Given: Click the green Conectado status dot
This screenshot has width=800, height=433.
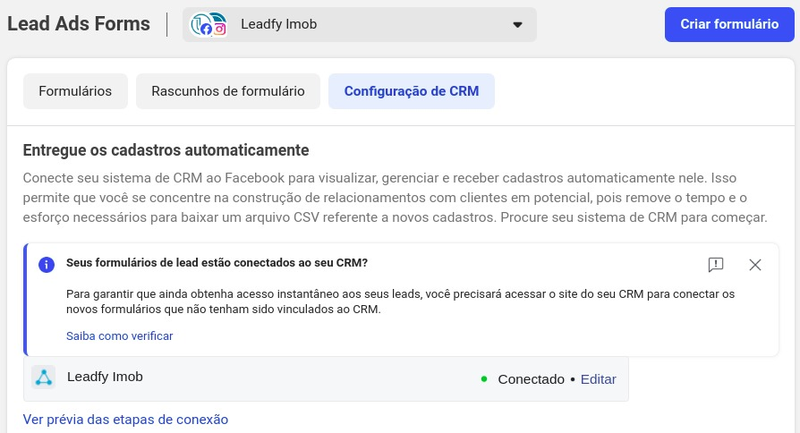Looking at the screenshot, I should pyautogui.click(x=484, y=379).
